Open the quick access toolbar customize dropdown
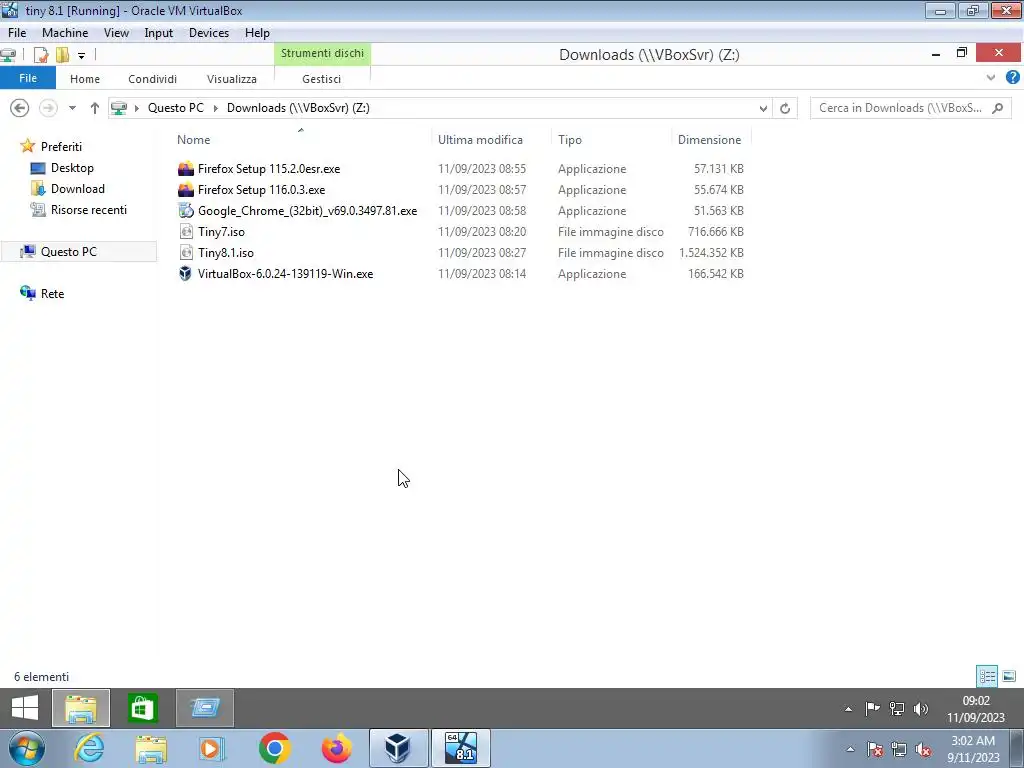Viewport: 1024px width, 768px height. tap(81, 56)
